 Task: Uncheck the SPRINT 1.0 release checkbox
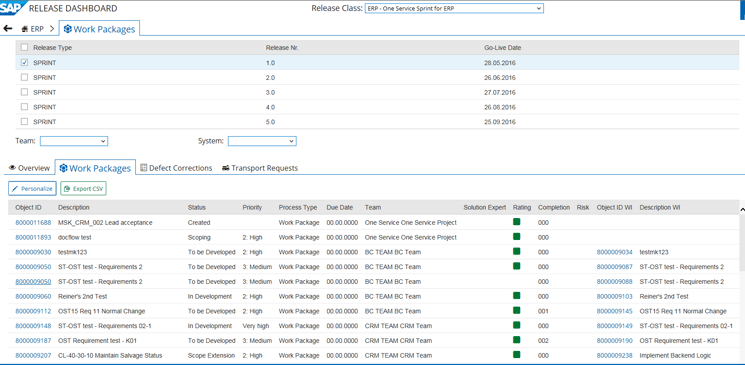point(24,62)
